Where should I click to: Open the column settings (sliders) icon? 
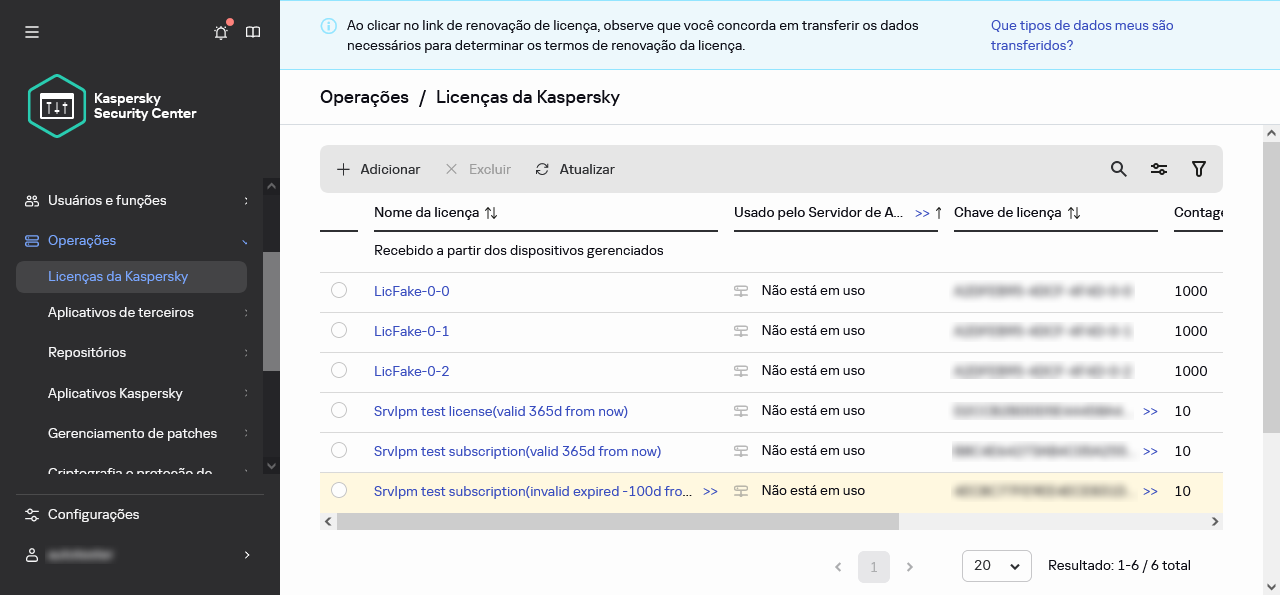[x=1158, y=169]
